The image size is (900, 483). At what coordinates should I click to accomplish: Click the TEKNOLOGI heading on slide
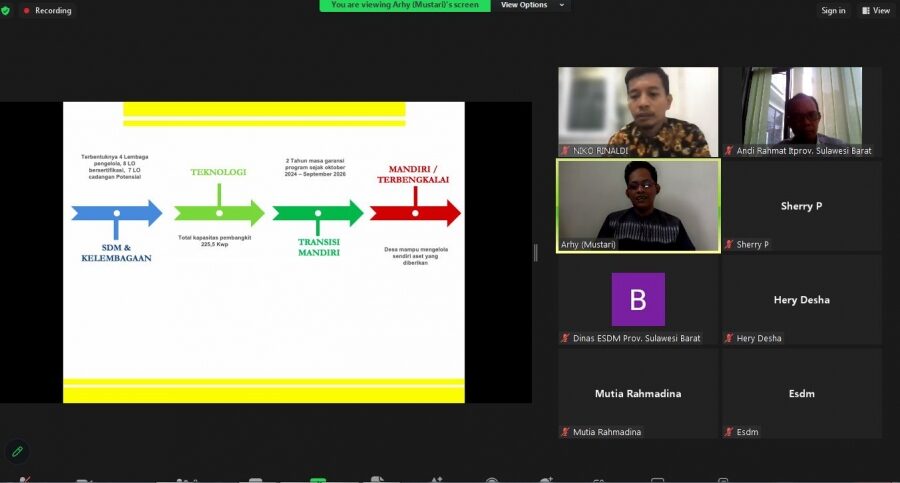click(x=218, y=172)
